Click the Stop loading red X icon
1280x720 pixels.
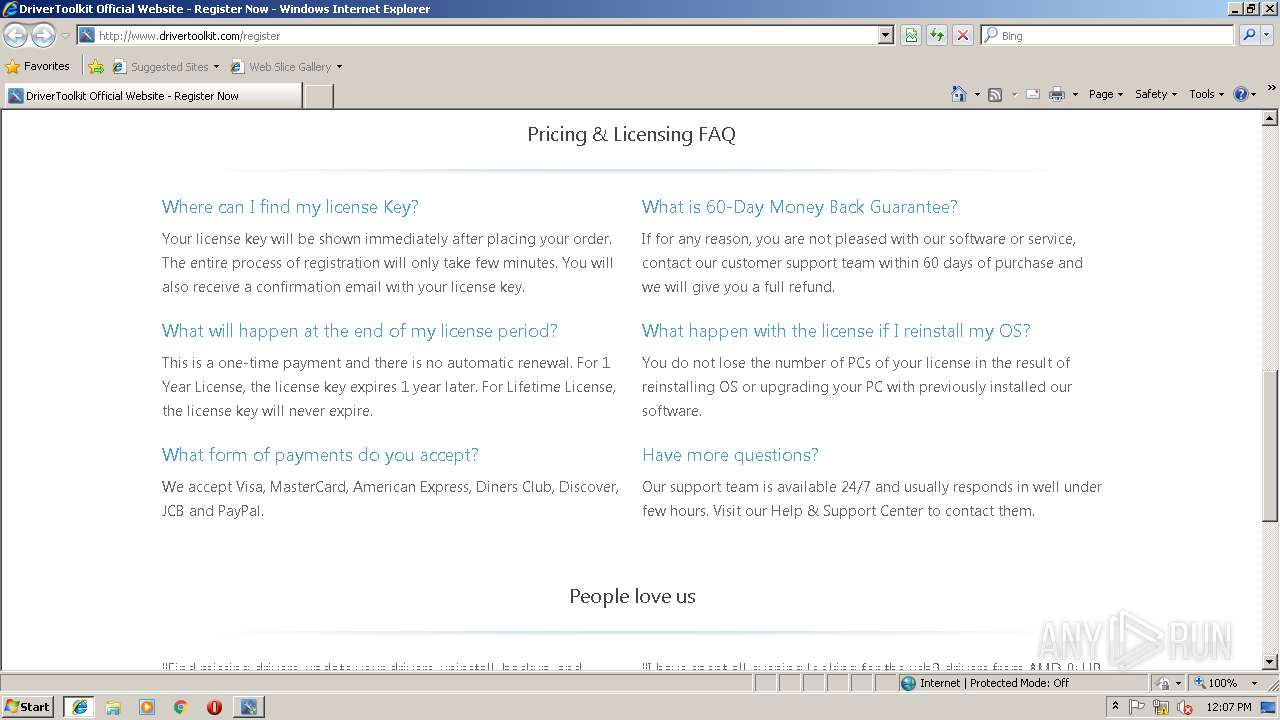coord(963,35)
